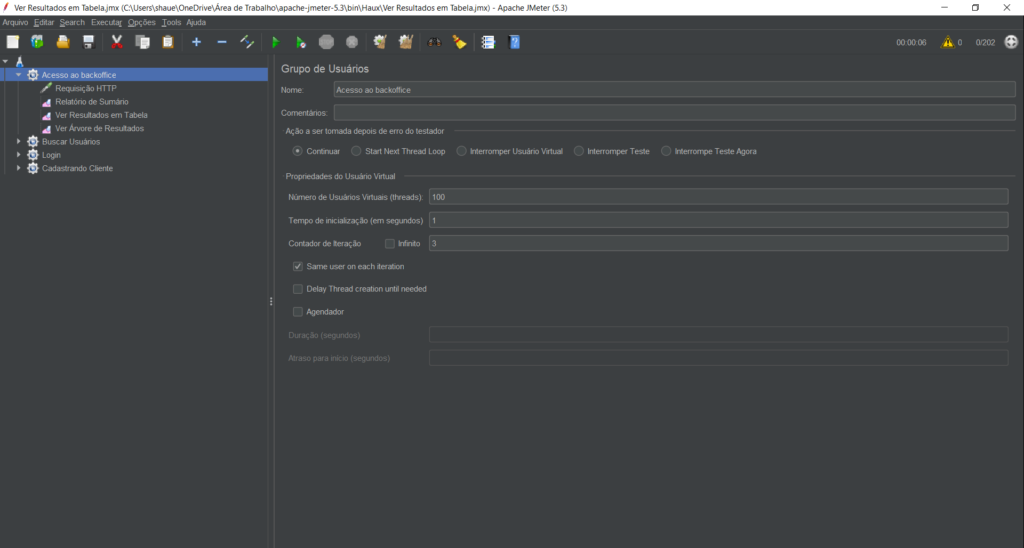This screenshot has height=548, width=1024.
Task: Collapse the Acesso ao backoffice node
Action: pos(18,75)
